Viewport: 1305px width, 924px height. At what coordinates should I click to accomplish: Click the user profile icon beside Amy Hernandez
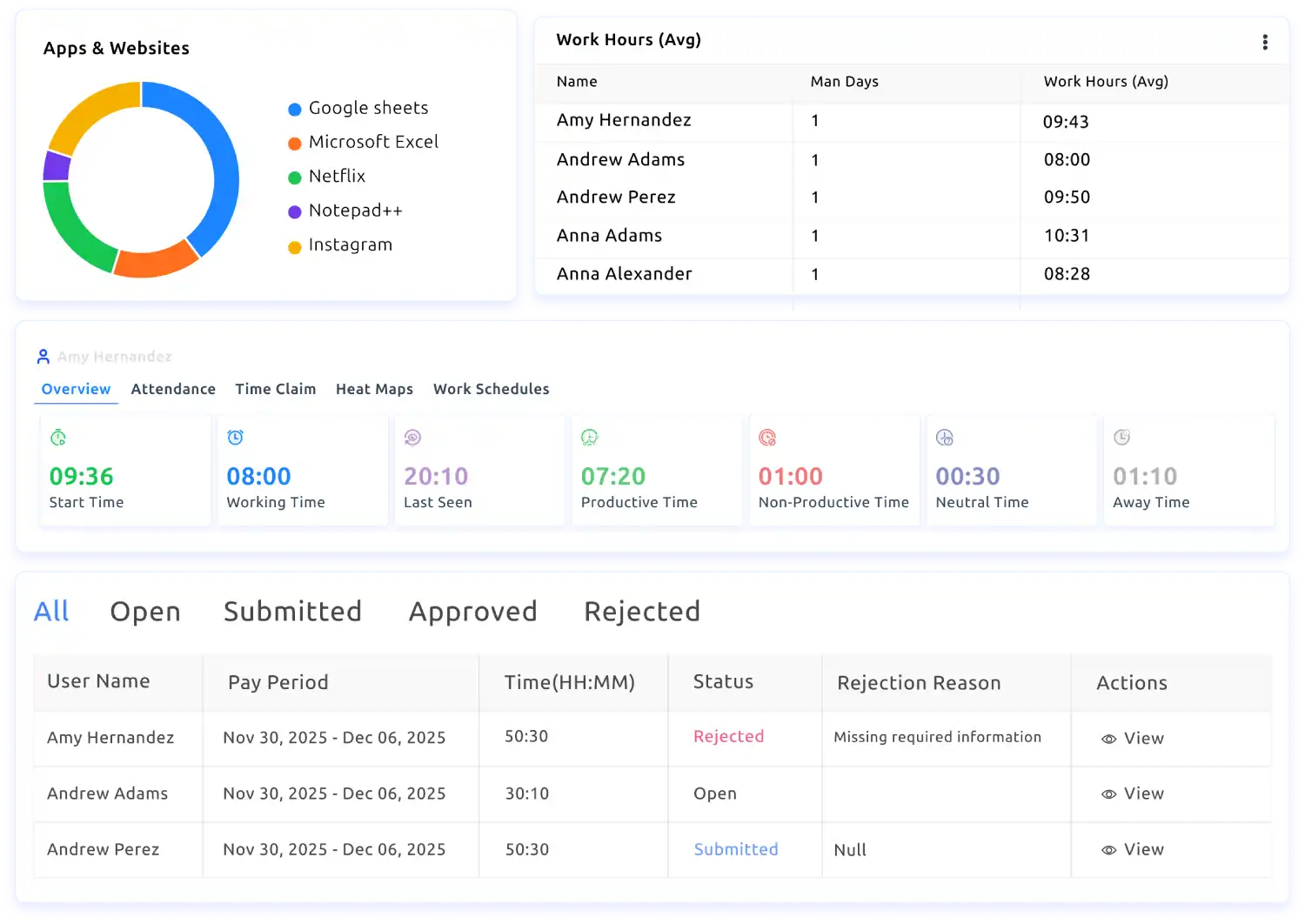43,355
